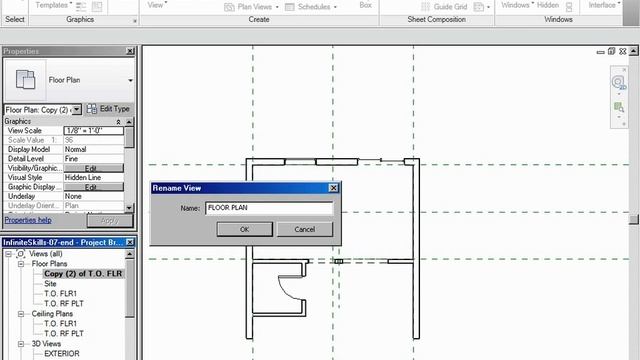Open zoom options dropdown arrow in navigation bar
This screenshot has height=360, width=640.
point(619,118)
